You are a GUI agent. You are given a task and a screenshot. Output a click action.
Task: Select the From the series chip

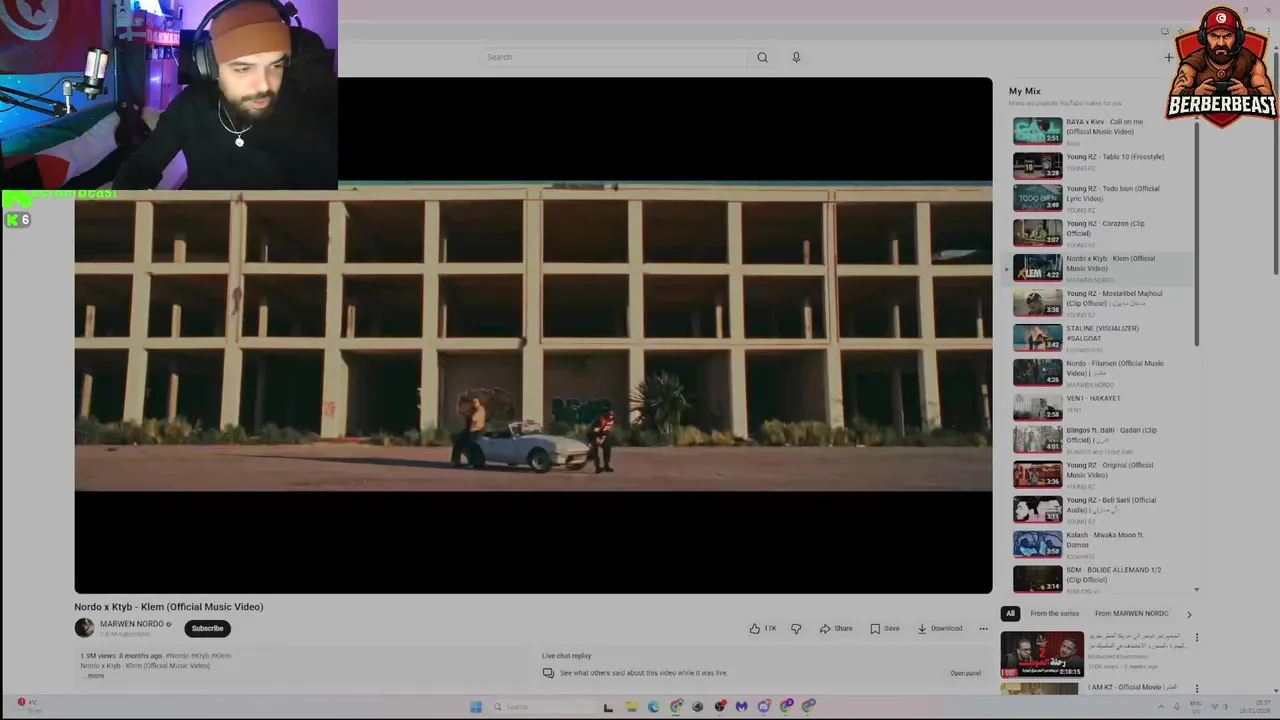click(x=1055, y=613)
